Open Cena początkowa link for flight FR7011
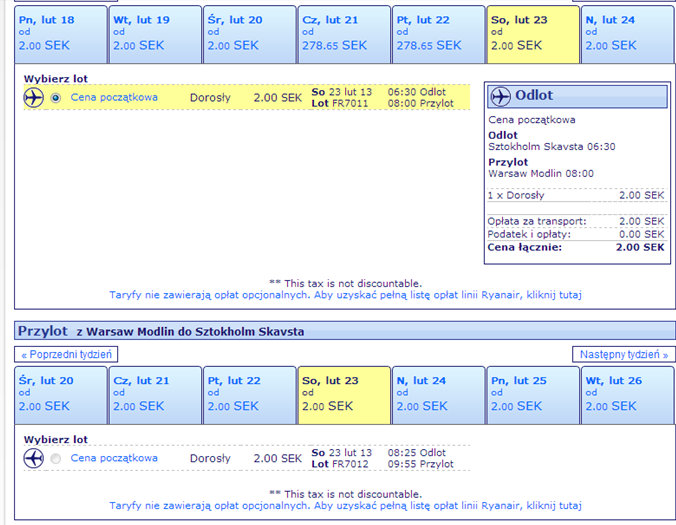Viewport: 676px width, 525px height. tap(114, 97)
